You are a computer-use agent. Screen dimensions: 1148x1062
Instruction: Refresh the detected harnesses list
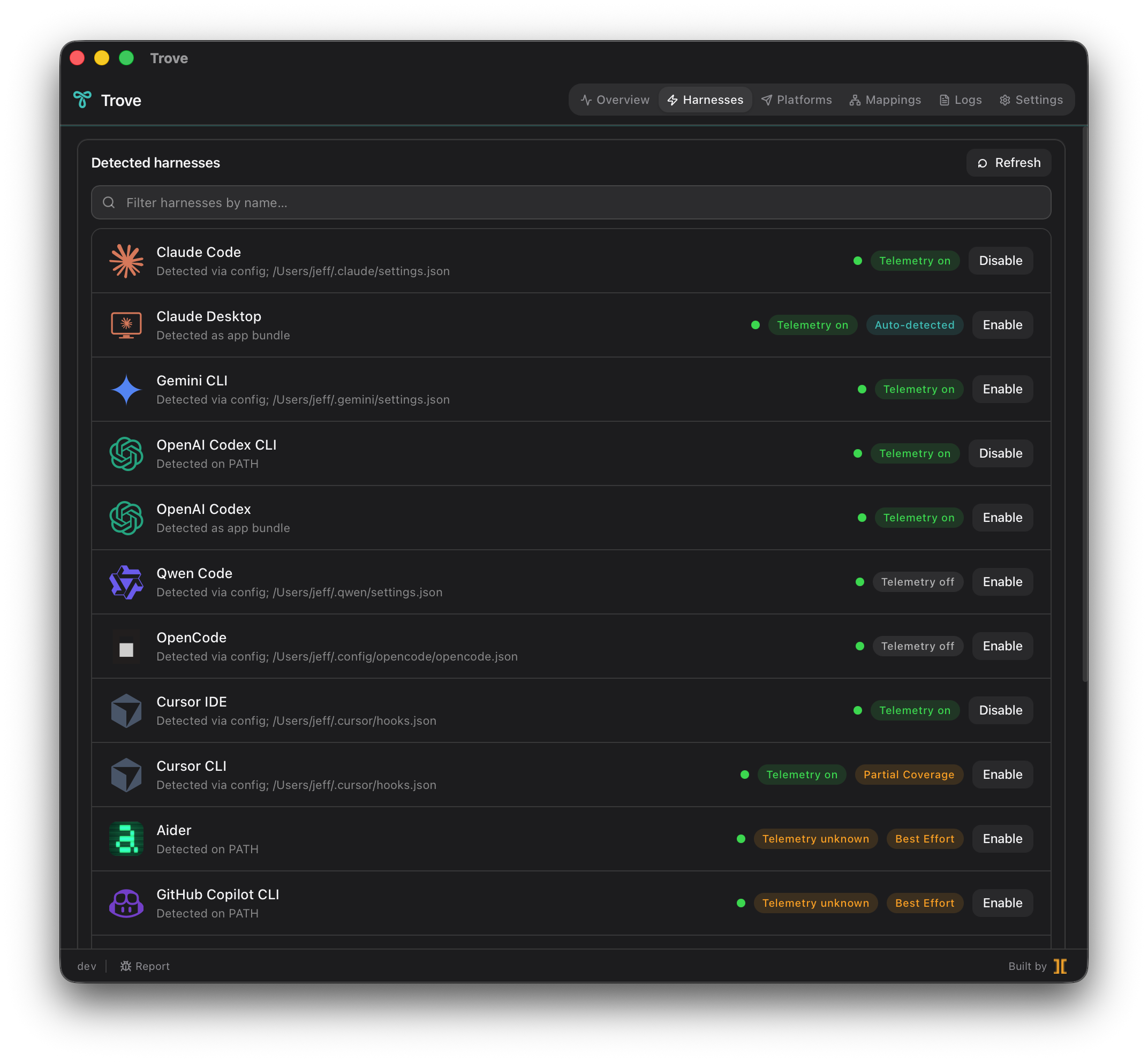[x=1009, y=163]
